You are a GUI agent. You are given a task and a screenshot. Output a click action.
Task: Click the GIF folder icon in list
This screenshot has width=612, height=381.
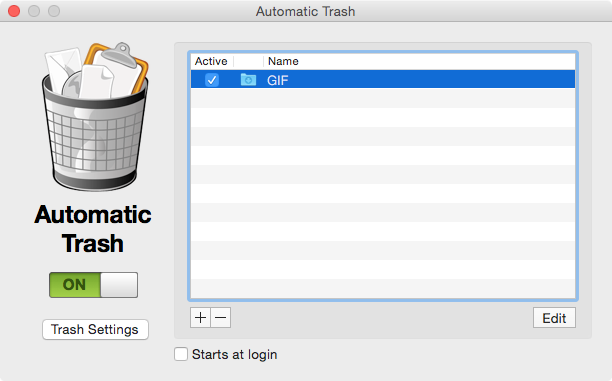pos(248,80)
